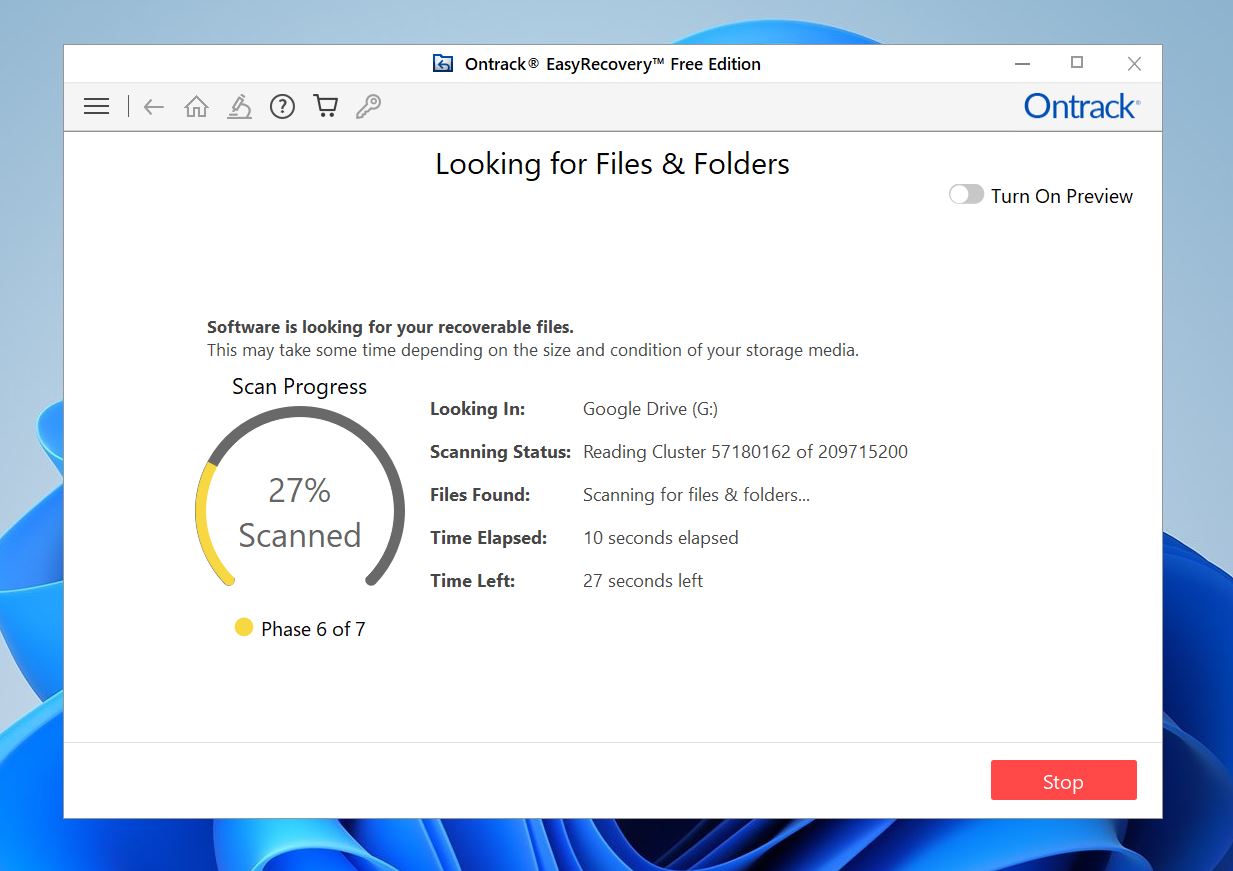
Task: Close the EasyRecovery window
Action: click(1134, 64)
